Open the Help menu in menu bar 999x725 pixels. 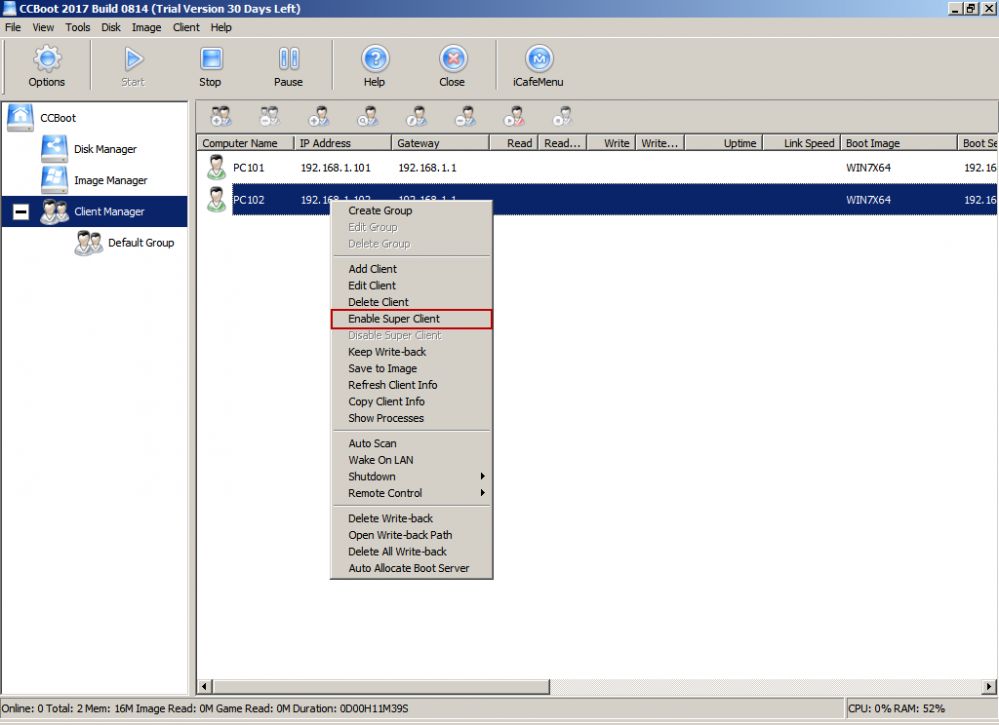coord(221,27)
